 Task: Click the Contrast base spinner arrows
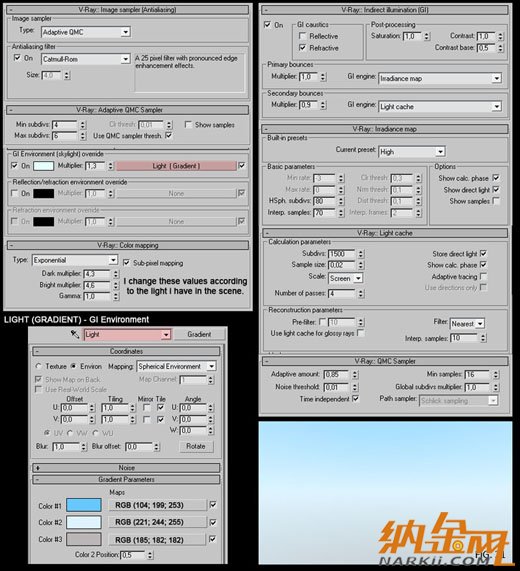(501, 48)
